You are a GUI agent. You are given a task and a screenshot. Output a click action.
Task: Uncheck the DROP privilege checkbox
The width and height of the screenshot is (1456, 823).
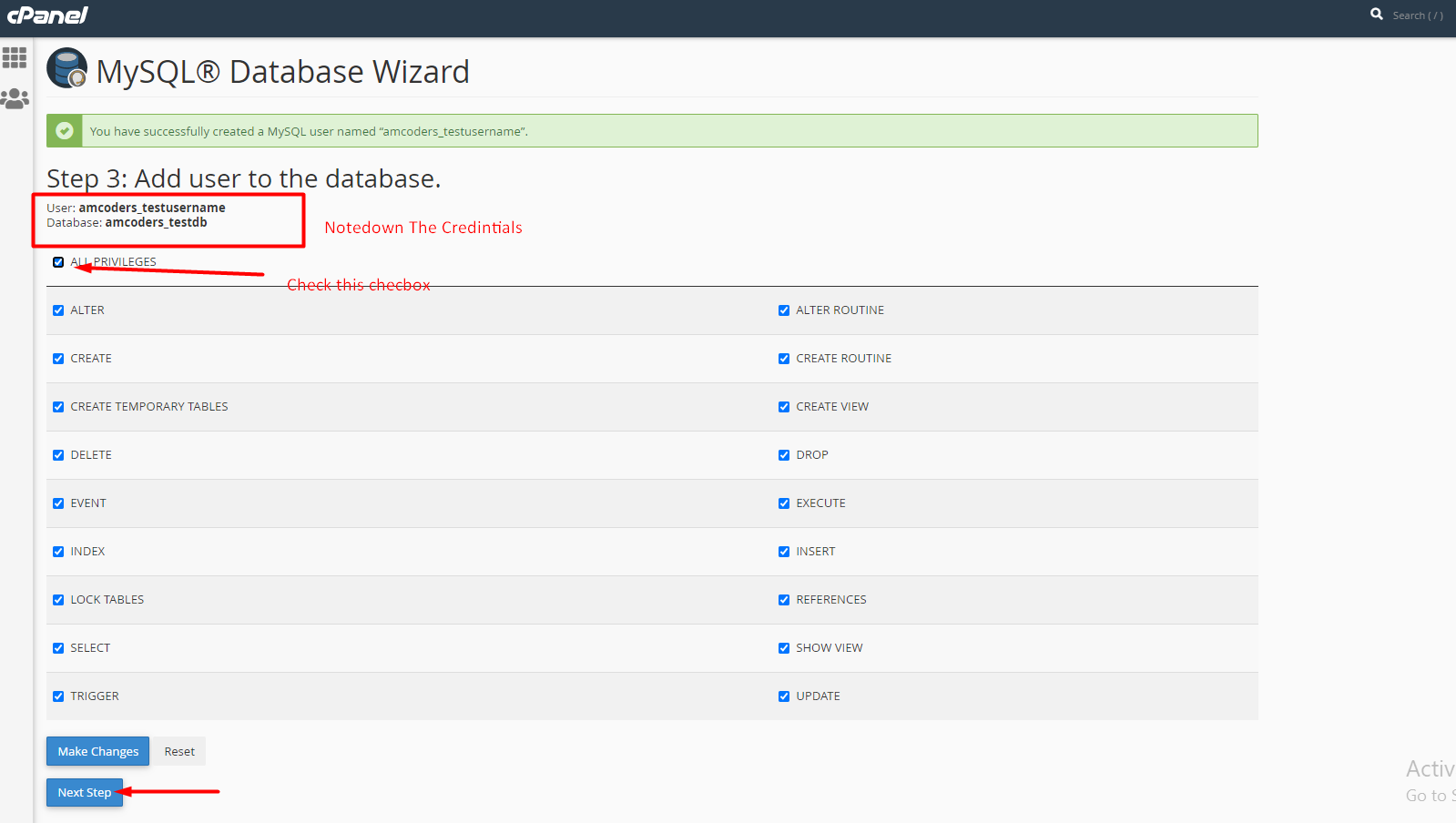pos(784,455)
